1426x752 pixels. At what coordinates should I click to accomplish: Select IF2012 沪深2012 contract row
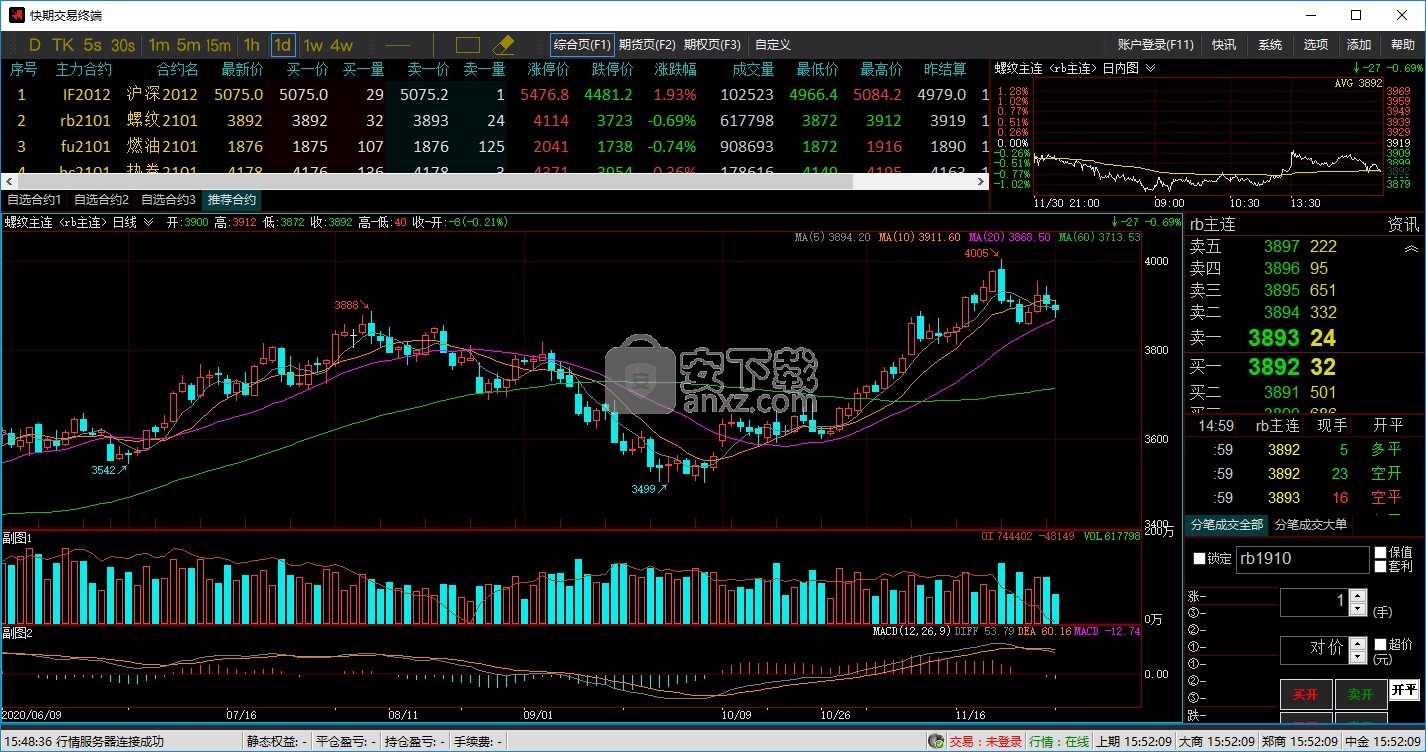click(494, 94)
